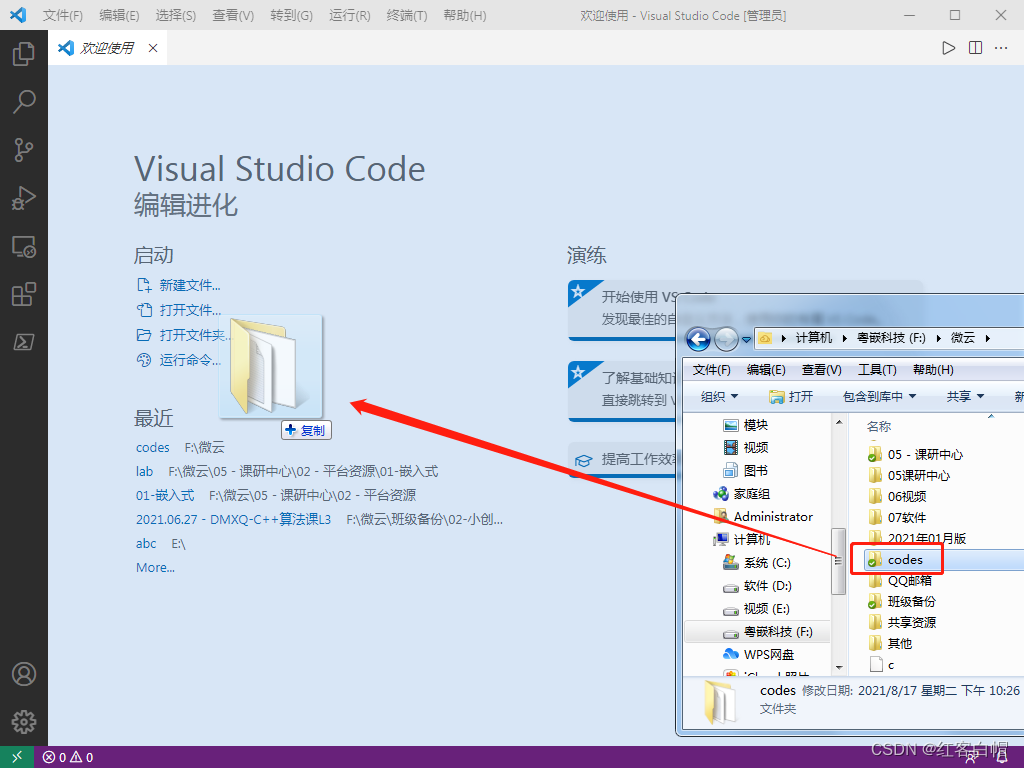Click navigation pane scroll up arrow
This screenshot has height=768, width=1024.
pyautogui.click(x=839, y=423)
